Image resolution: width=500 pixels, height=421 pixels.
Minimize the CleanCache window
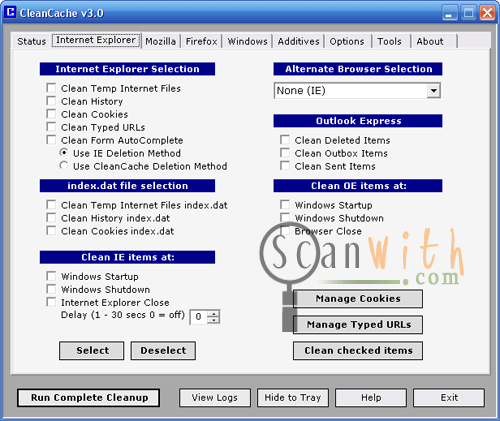(450, 13)
